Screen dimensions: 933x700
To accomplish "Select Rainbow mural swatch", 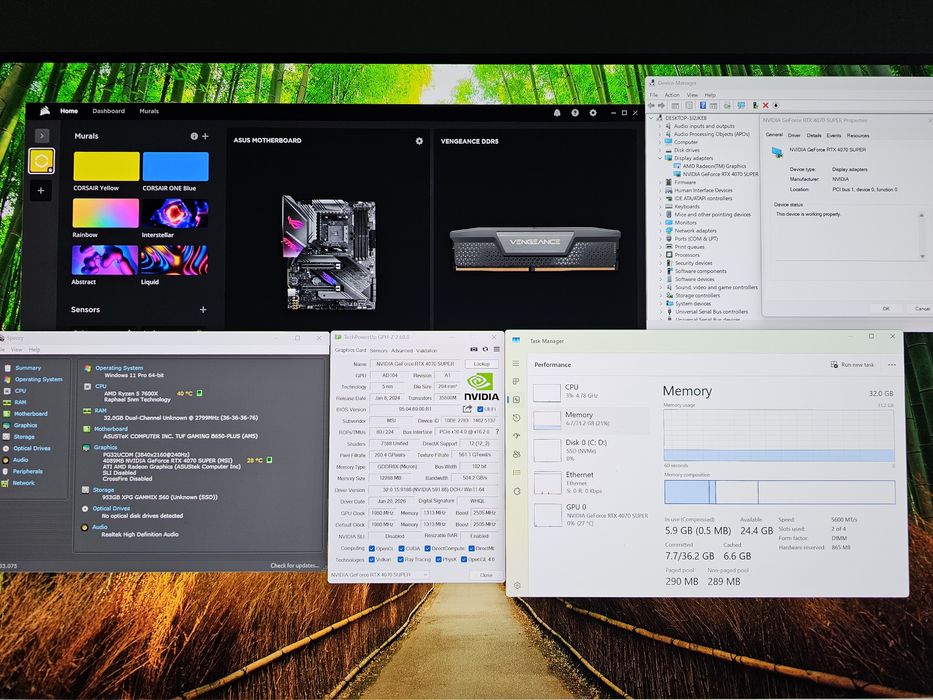I will click(x=106, y=213).
